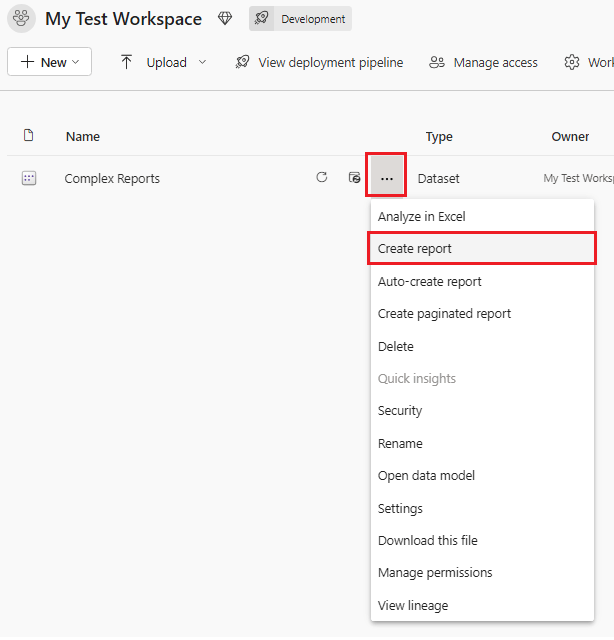
Task: Open View deployment pipeline
Action: coord(319,62)
